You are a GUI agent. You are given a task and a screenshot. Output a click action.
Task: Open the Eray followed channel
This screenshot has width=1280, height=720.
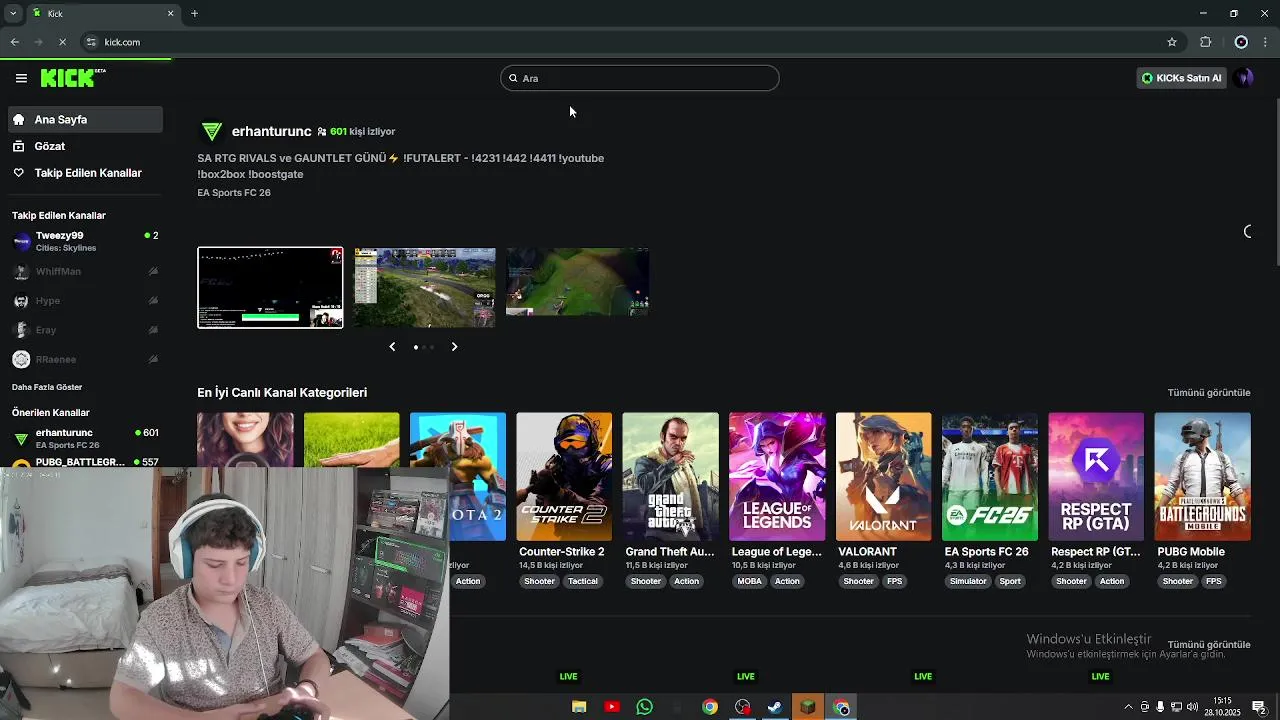tap(85, 329)
